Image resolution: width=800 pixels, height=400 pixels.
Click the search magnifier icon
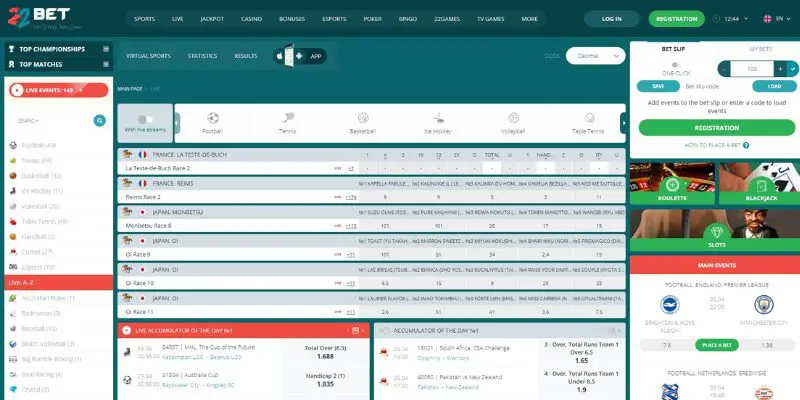(99, 120)
